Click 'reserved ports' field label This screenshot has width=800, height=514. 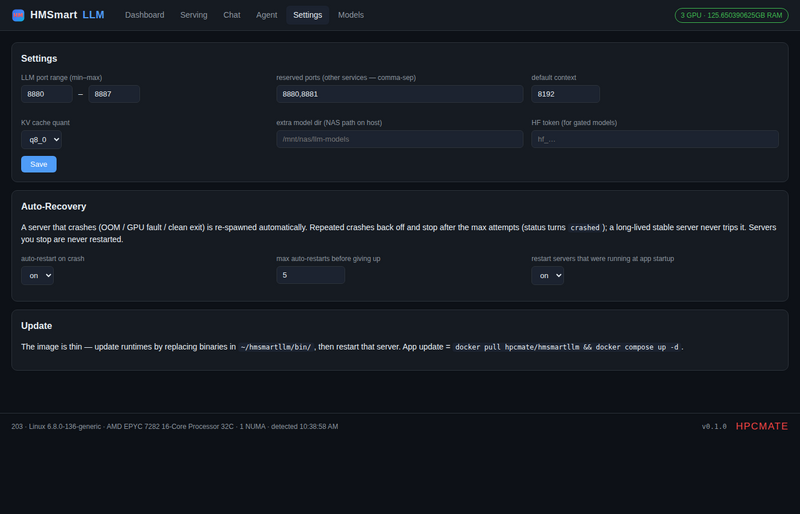pos(346,78)
